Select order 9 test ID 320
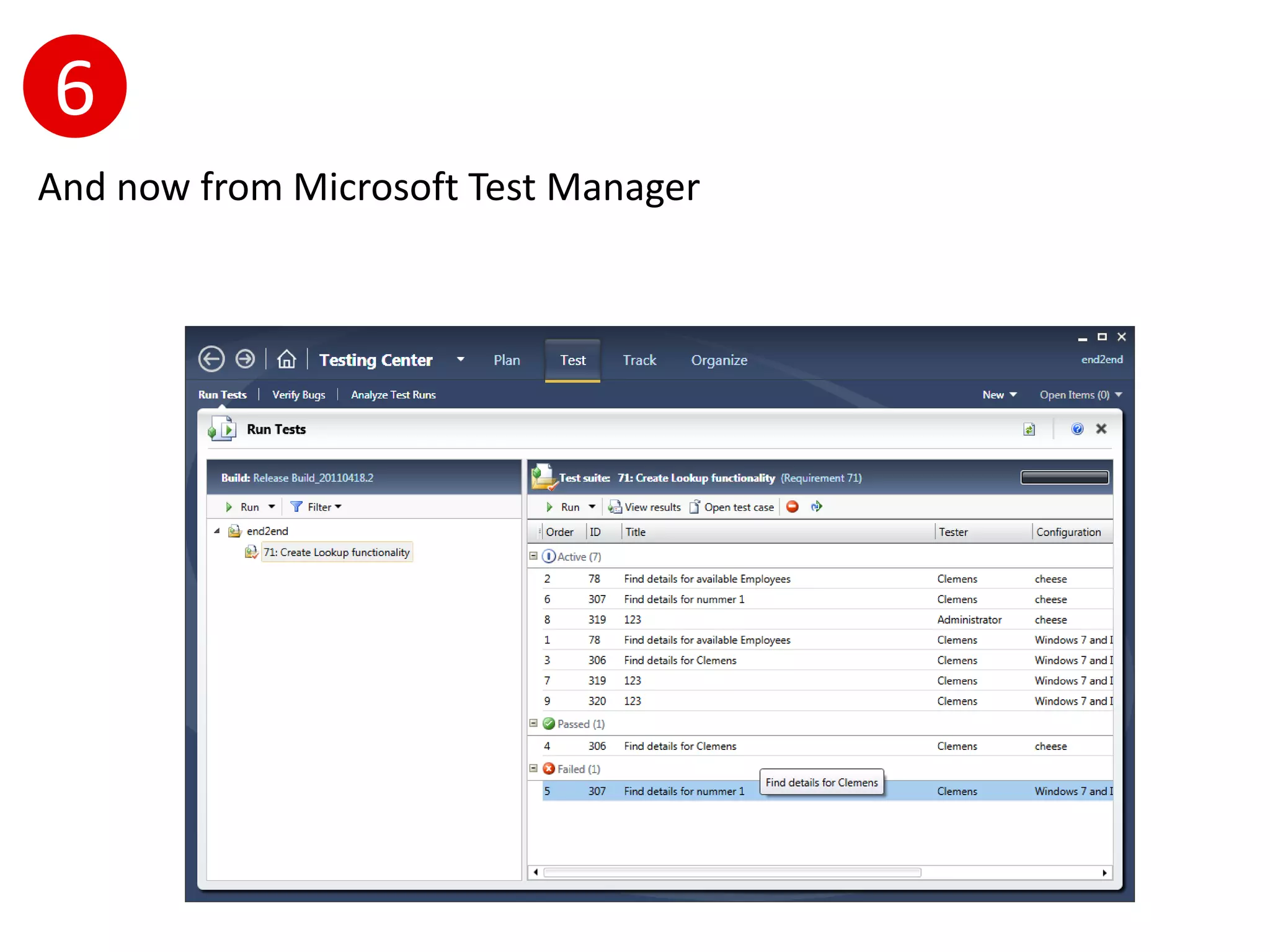 coord(827,701)
